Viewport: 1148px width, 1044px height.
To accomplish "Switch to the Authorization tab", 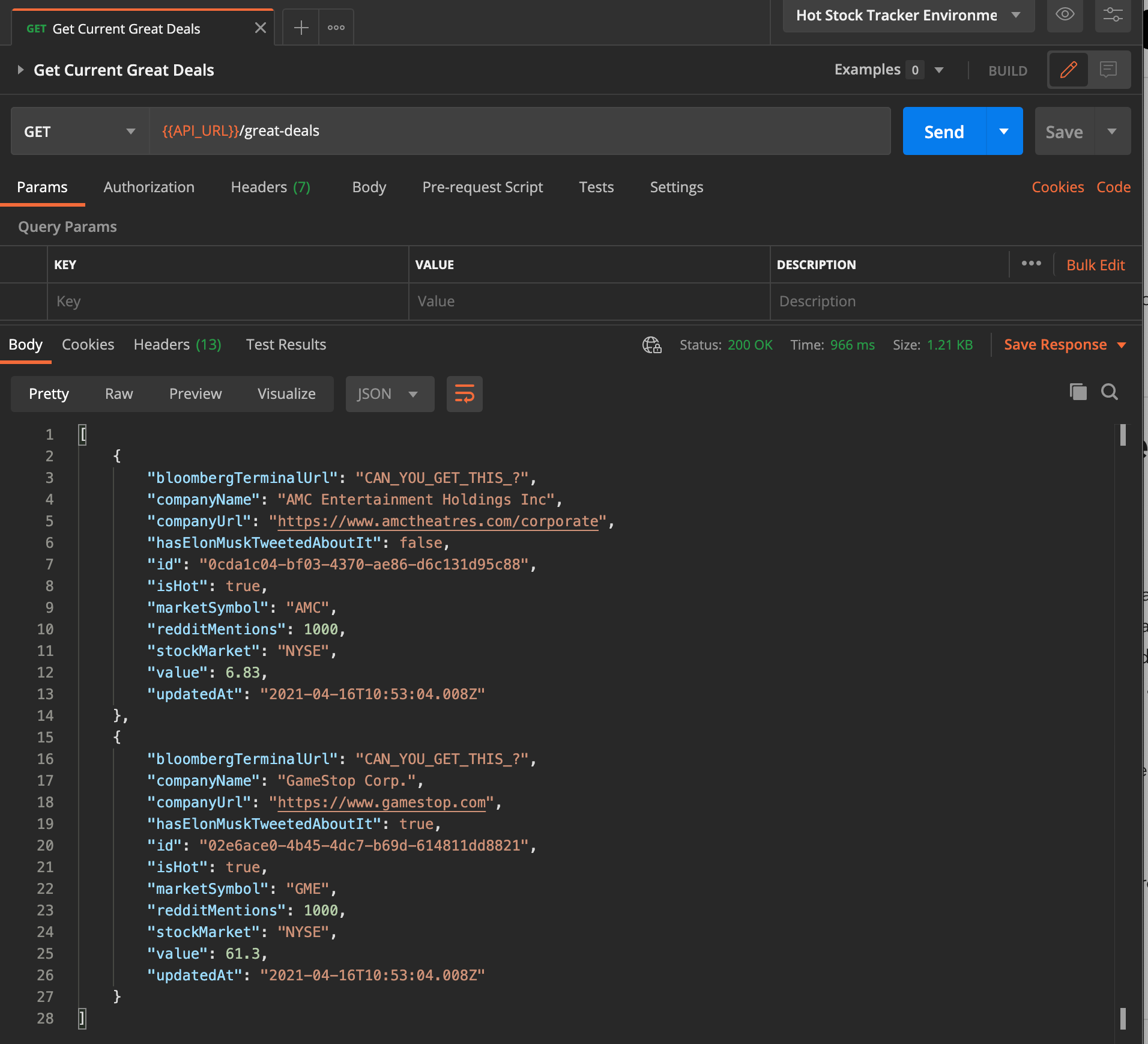I will (x=149, y=187).
